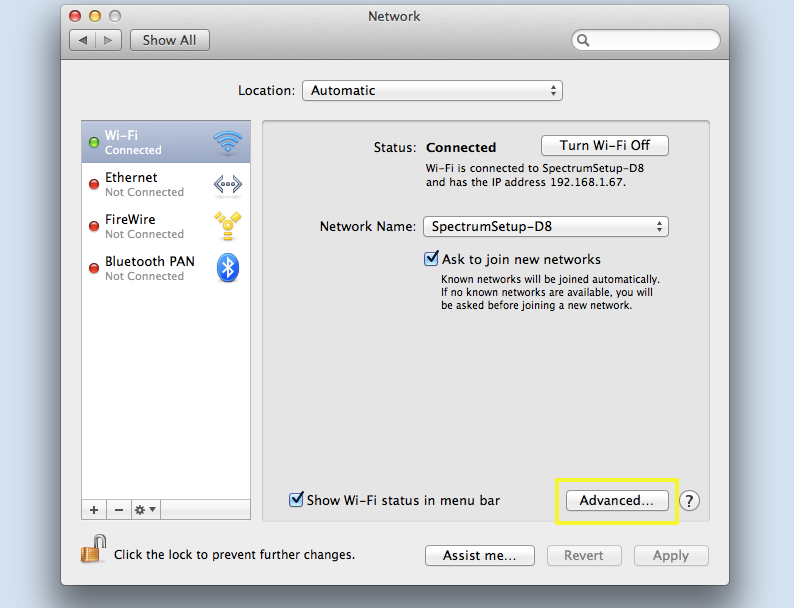Click the Connected status text
This screenshot has height=608, width=794.
tap(461, 147)
